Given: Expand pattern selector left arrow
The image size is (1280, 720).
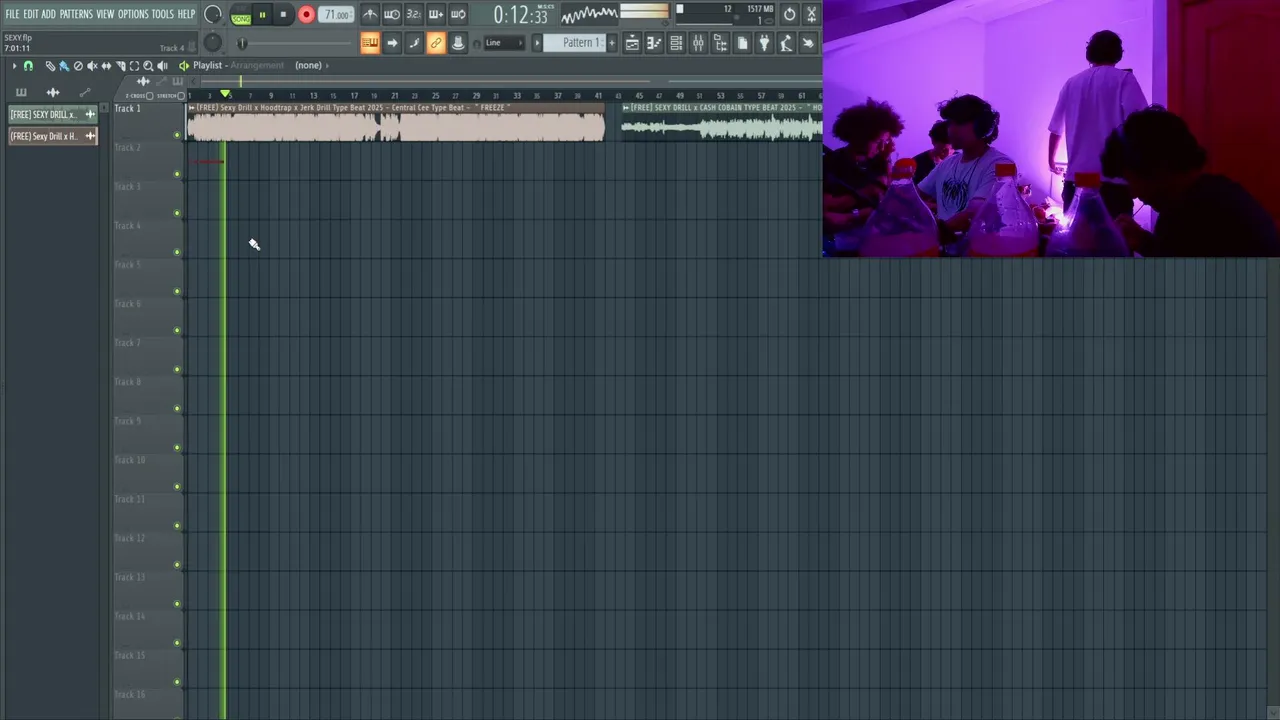Looking at the screenshot, I should (537, 43).
